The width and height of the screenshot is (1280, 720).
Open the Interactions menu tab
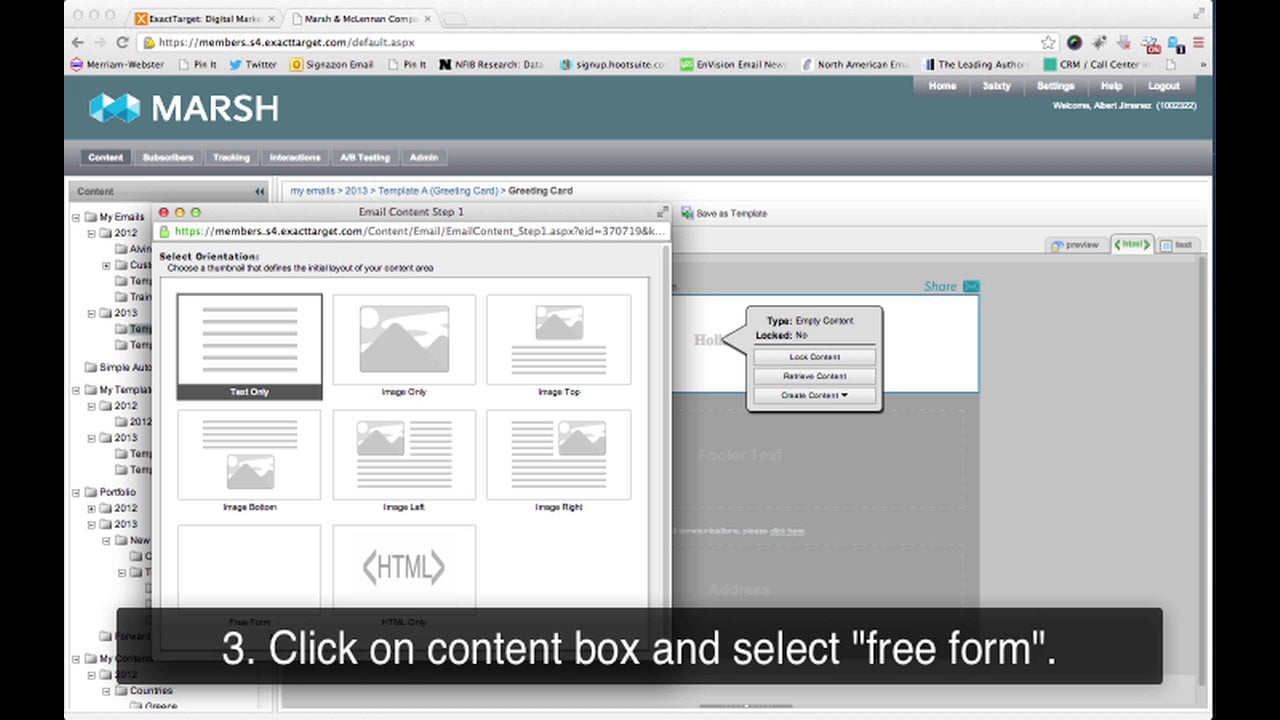tap(295, 157)
